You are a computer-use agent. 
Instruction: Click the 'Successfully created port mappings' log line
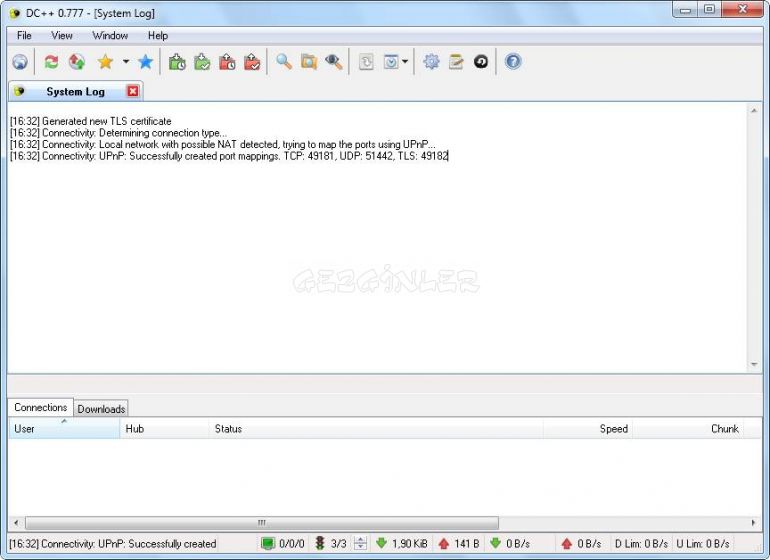pyautogui.click(x=229, y=156)
